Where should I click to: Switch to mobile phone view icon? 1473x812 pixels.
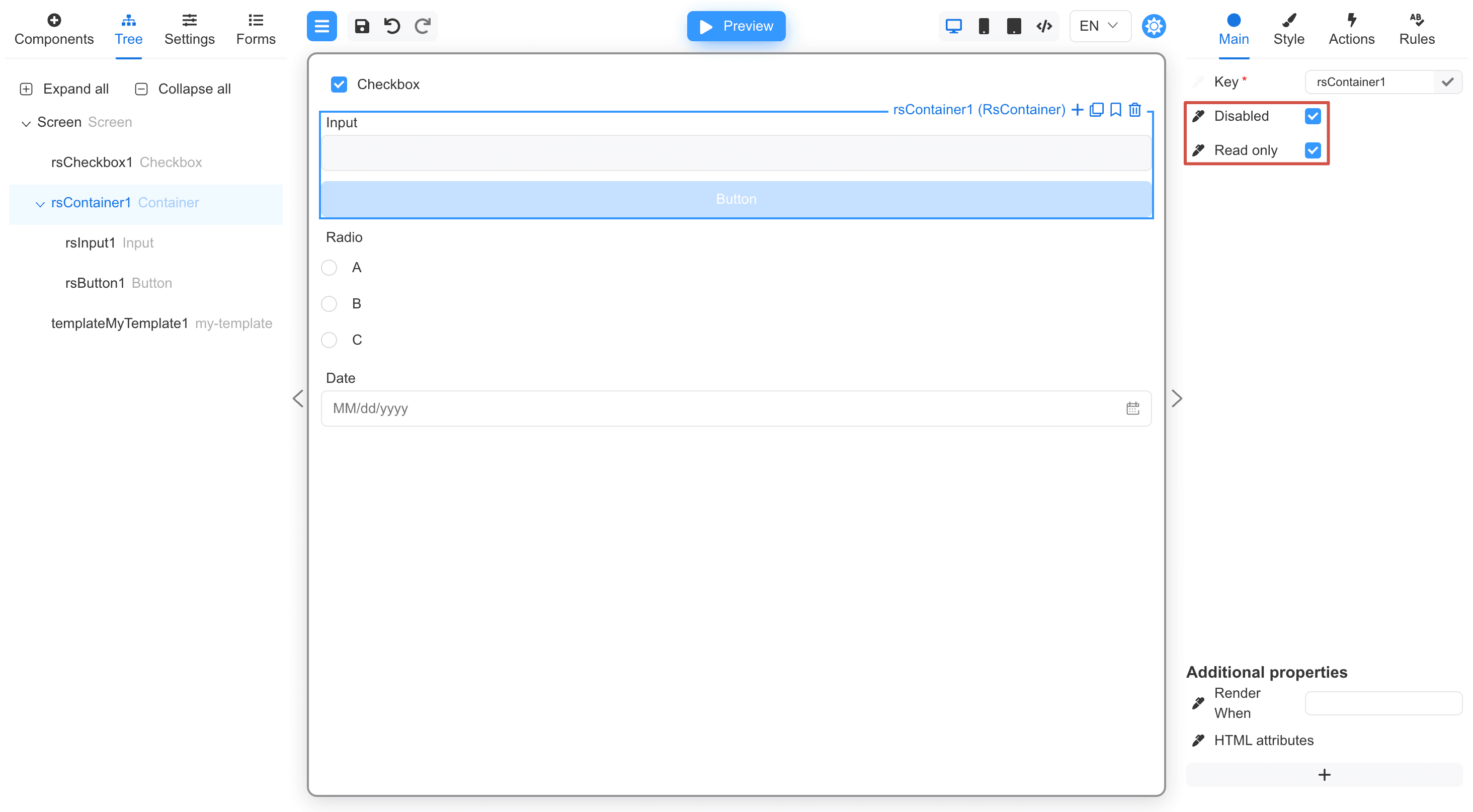[x=984, y=26]
